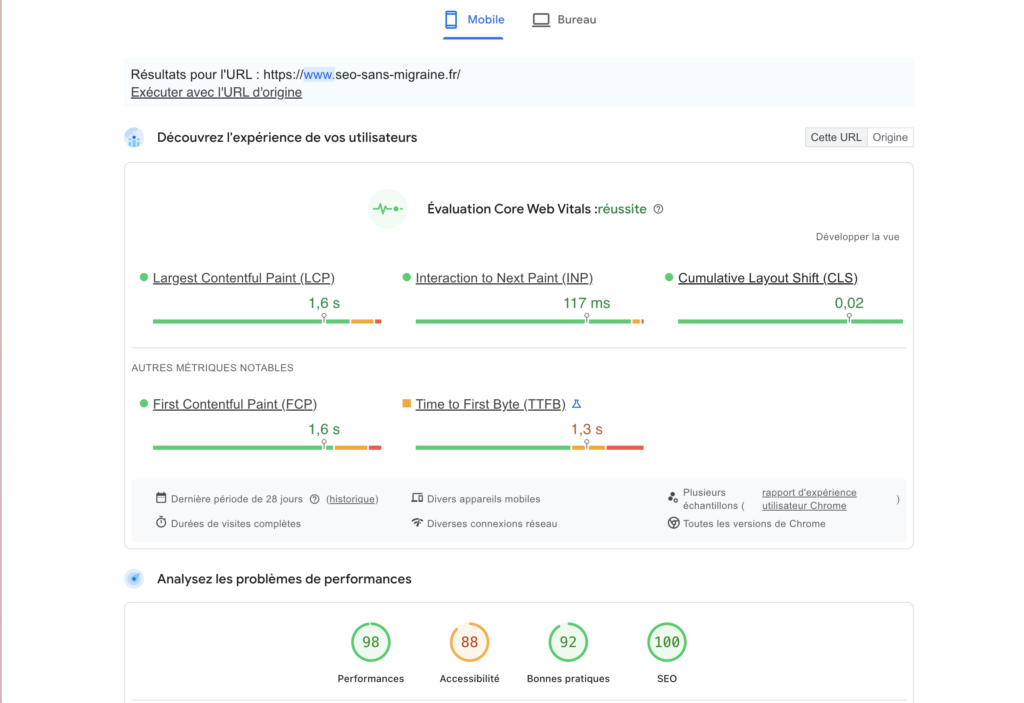Open the Bureau tab

coord(564,20)
